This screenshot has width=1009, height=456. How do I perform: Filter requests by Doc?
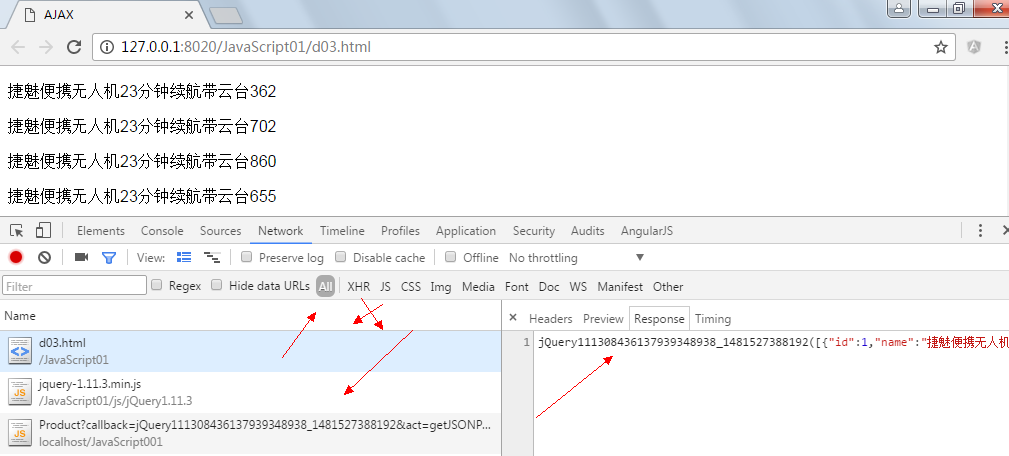click(x=549, y=286)
